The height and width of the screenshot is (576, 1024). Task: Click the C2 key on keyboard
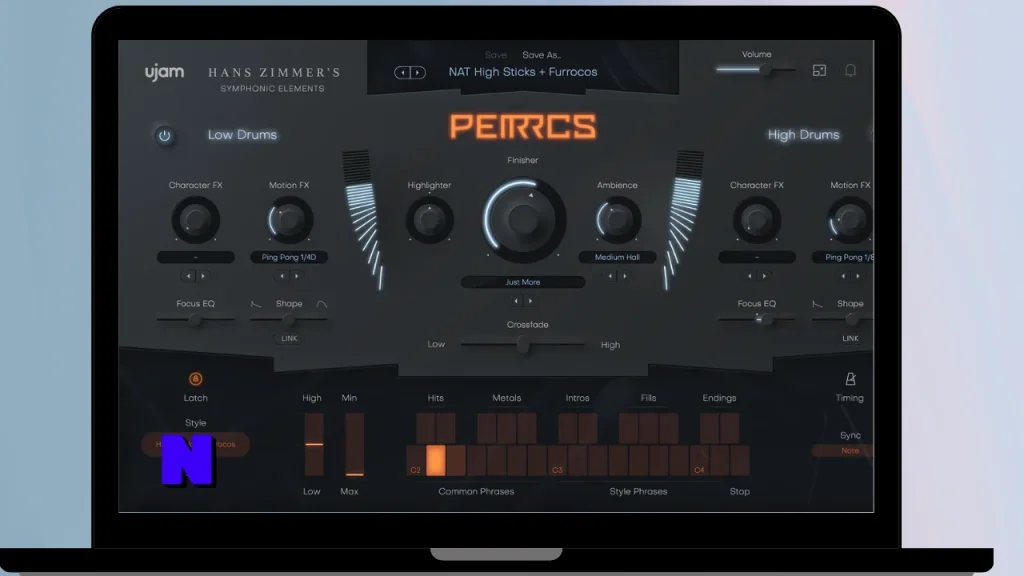point(415,460)
